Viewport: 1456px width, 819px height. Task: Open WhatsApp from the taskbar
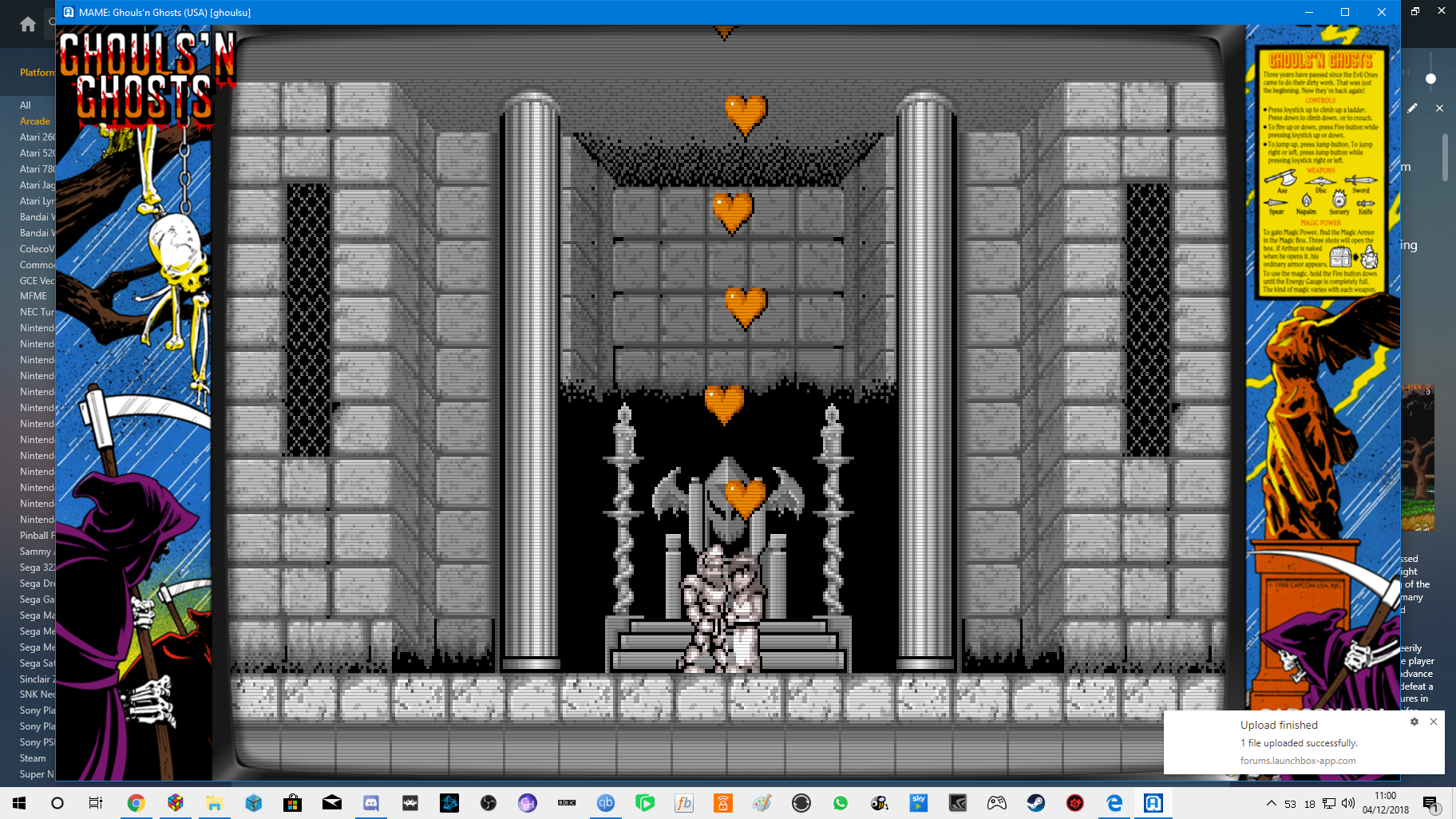point(840,803)
